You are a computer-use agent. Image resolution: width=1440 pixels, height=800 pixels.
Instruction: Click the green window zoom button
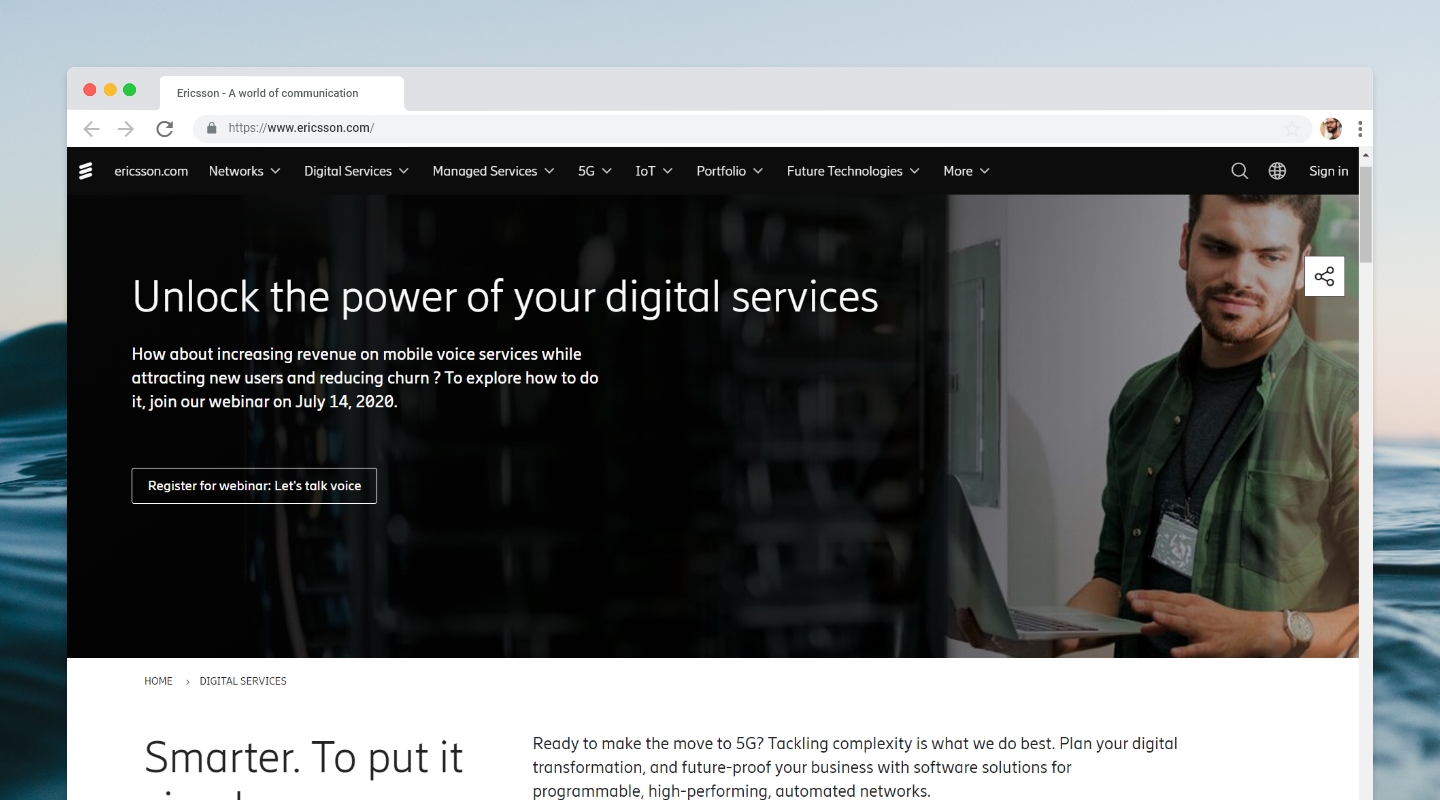point(129,90)
